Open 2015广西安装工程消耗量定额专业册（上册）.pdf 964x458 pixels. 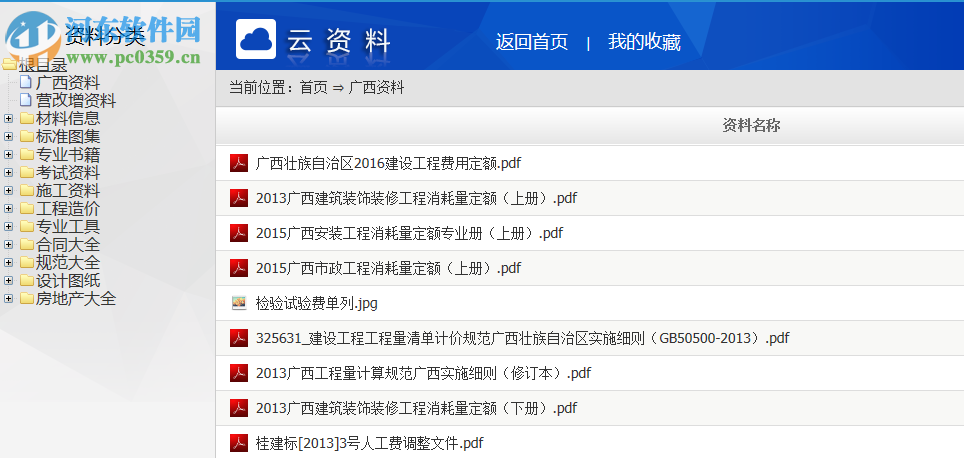[409, 233]
